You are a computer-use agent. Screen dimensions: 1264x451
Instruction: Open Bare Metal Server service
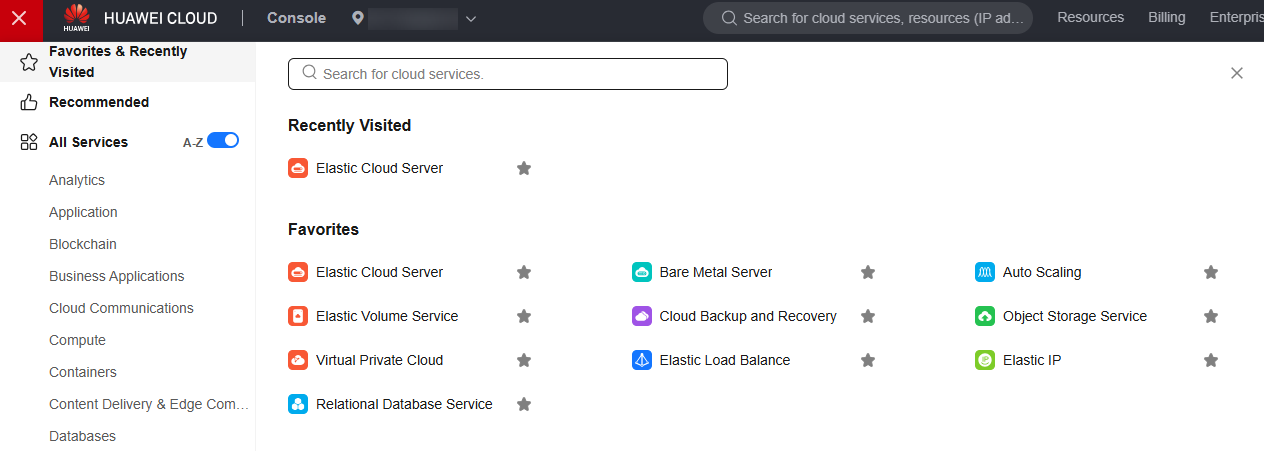(716, 272)
